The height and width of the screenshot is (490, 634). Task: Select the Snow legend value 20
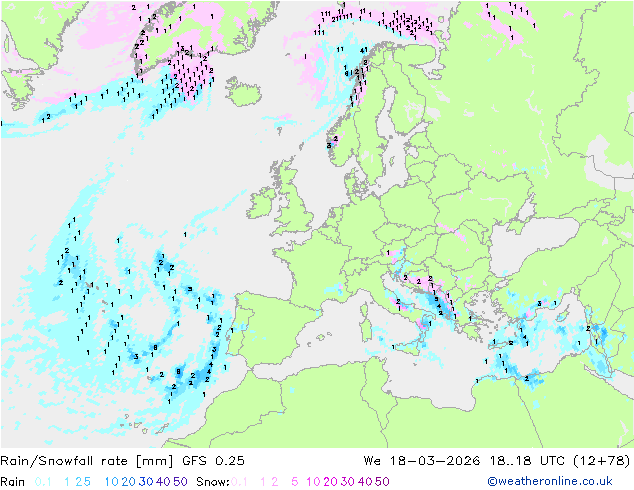pos(330,482)
